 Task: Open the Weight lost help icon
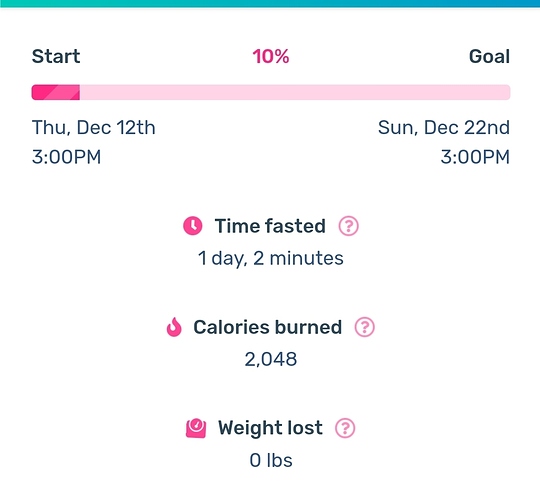point(345,428)
